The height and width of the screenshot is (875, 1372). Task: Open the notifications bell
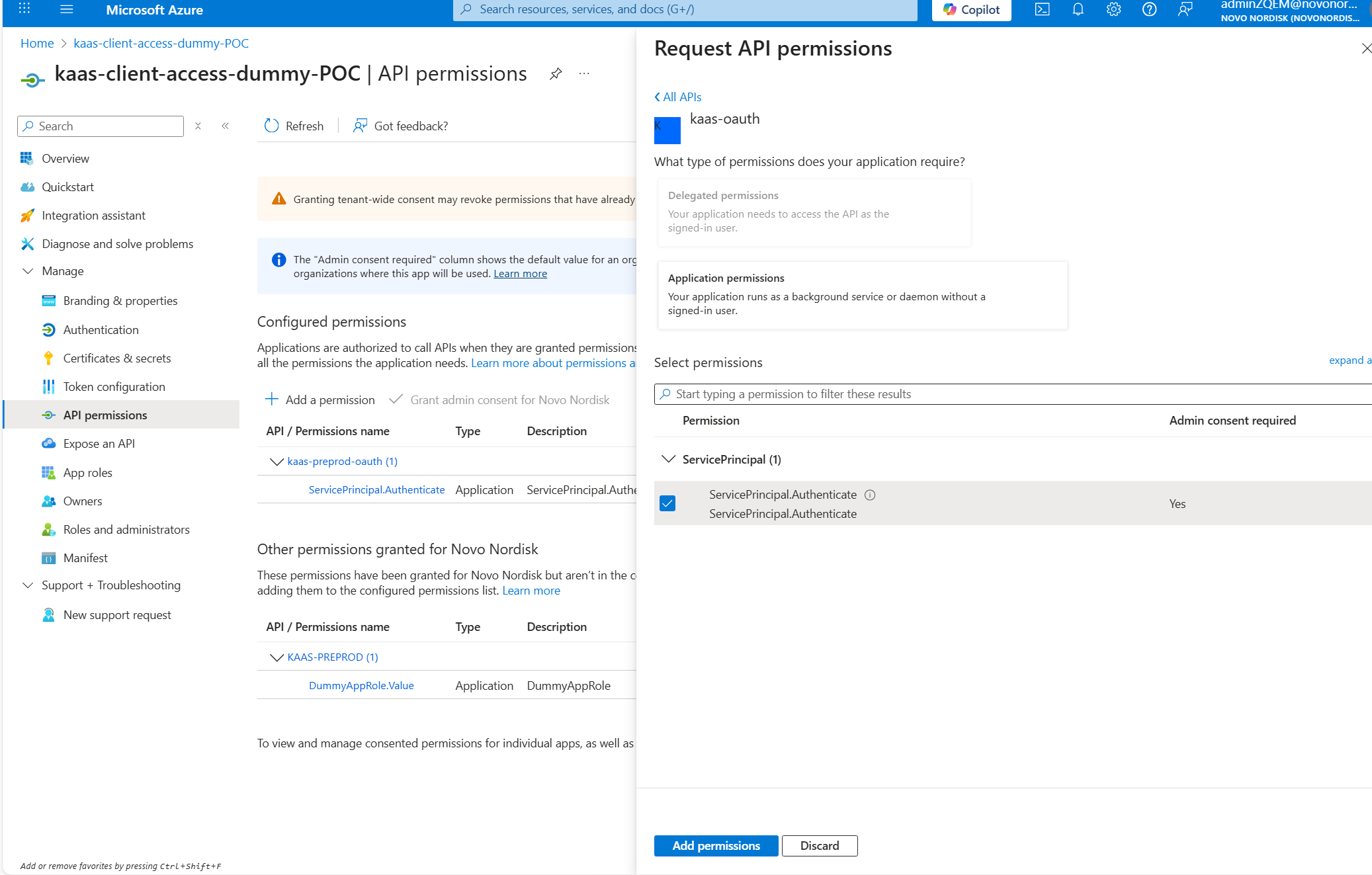[1078, 9]
